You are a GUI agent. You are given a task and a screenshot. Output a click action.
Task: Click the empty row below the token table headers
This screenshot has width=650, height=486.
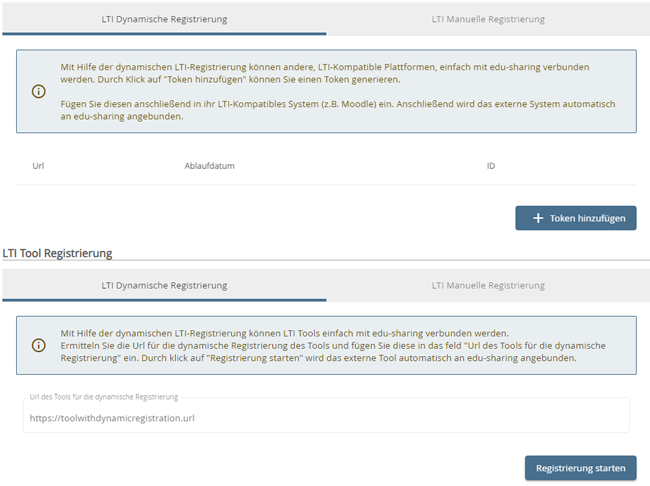point(326,193)
